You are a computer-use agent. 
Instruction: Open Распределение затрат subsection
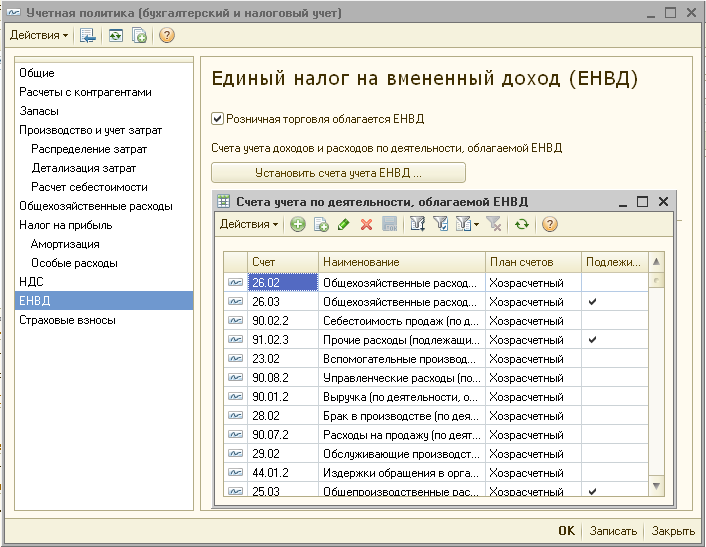click(x=89, y=149)
